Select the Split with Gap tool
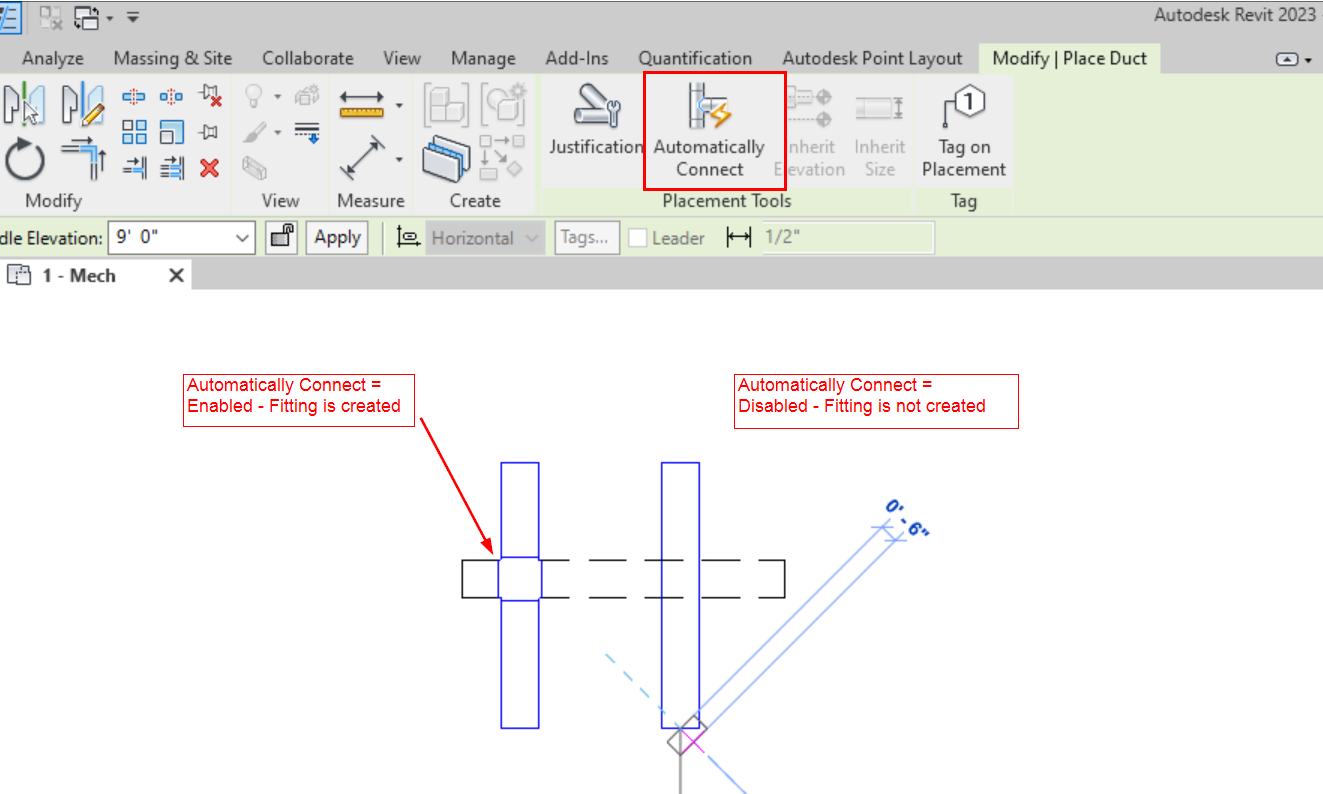Screen dimensions: 1323x794 (172, 97)
